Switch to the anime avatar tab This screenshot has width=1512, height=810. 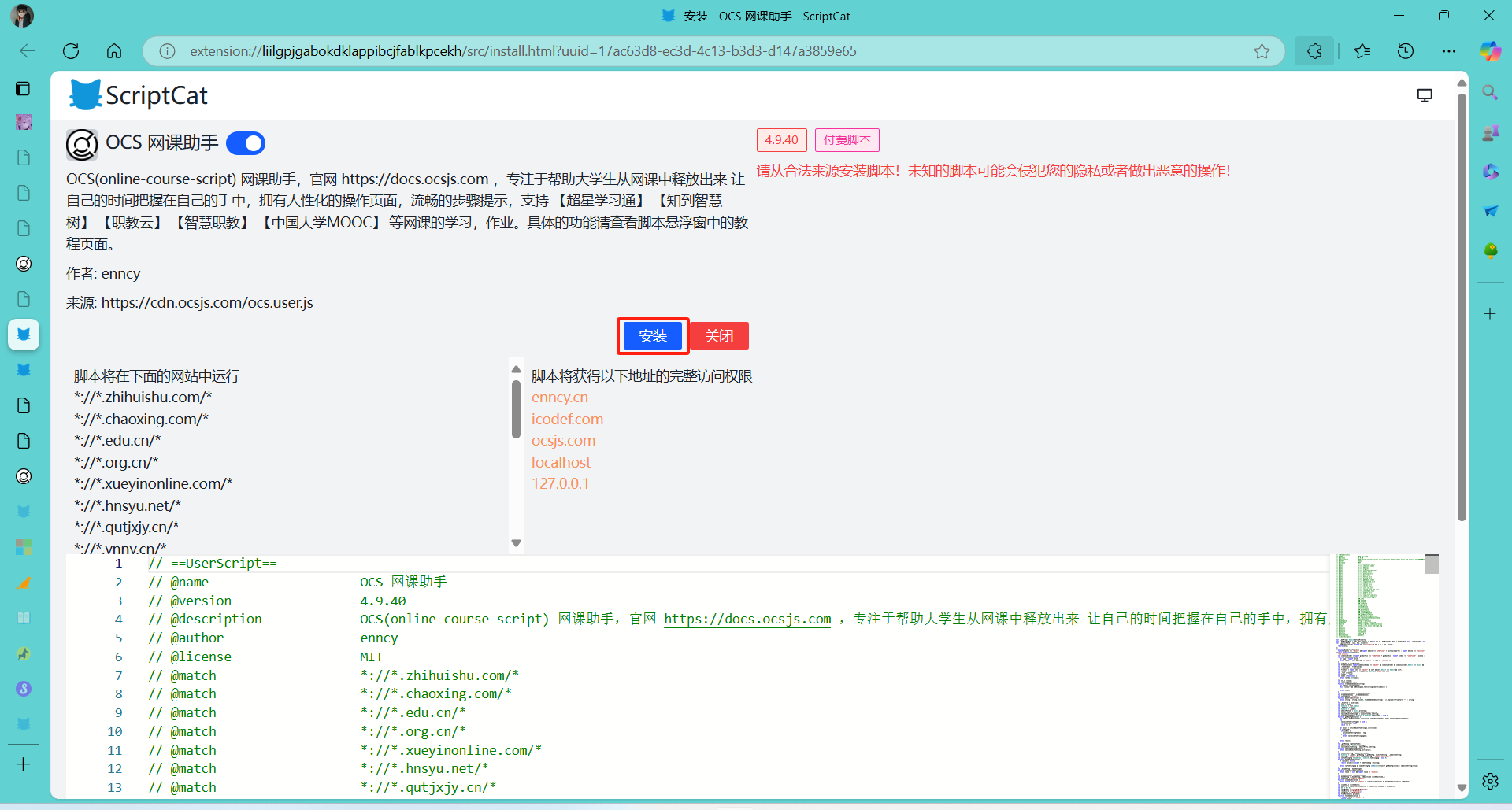pos(24,122)
